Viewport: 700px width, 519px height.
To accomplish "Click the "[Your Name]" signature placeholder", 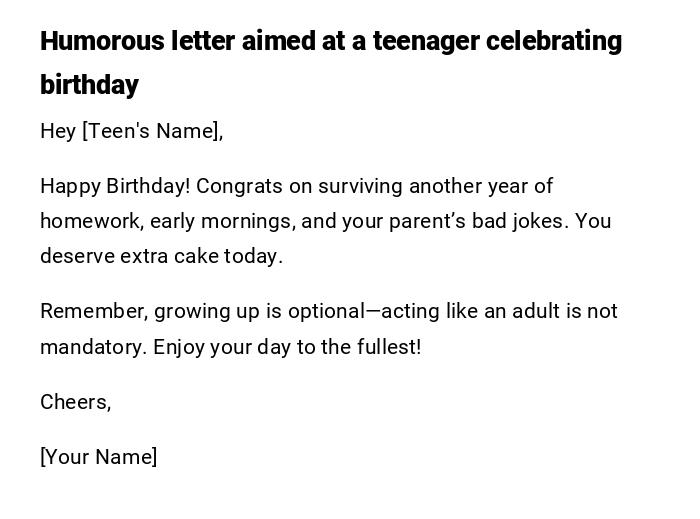I will click(x=98, y=457).
